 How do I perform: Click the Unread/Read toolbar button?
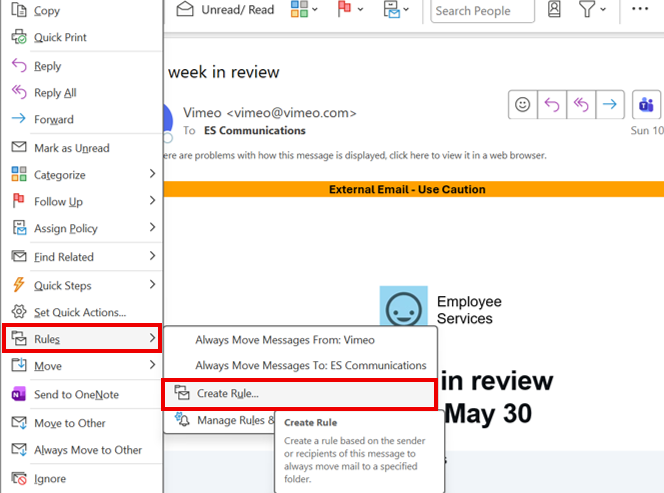click(225, 10)
